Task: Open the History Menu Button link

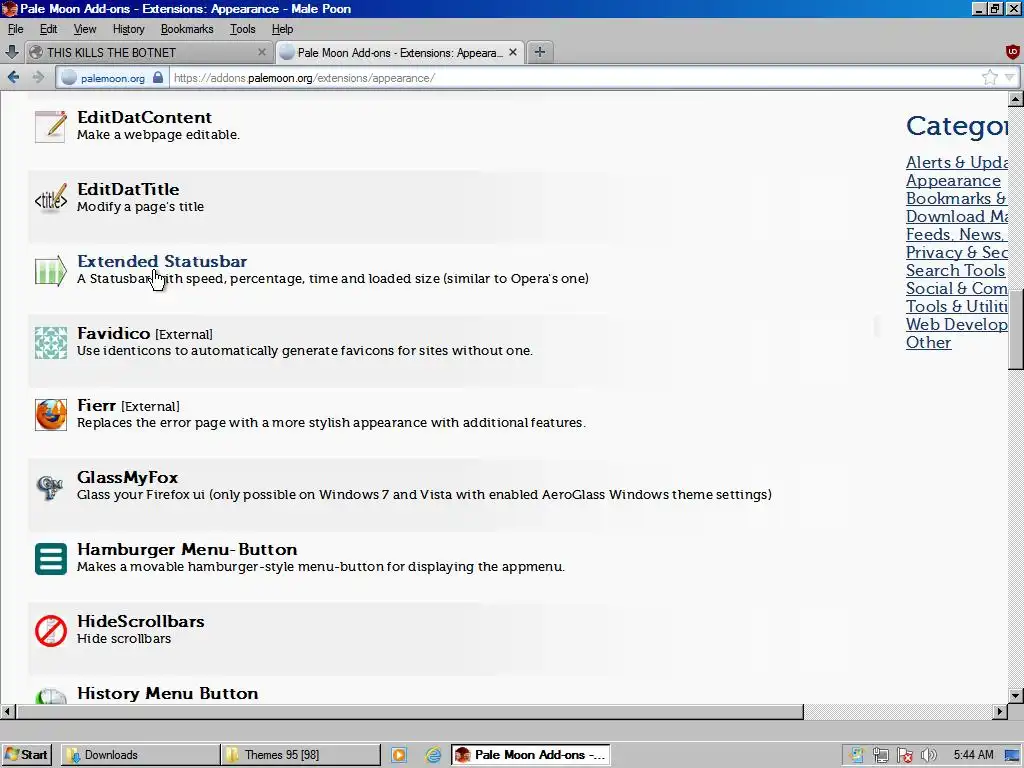Action: (167, 694)
